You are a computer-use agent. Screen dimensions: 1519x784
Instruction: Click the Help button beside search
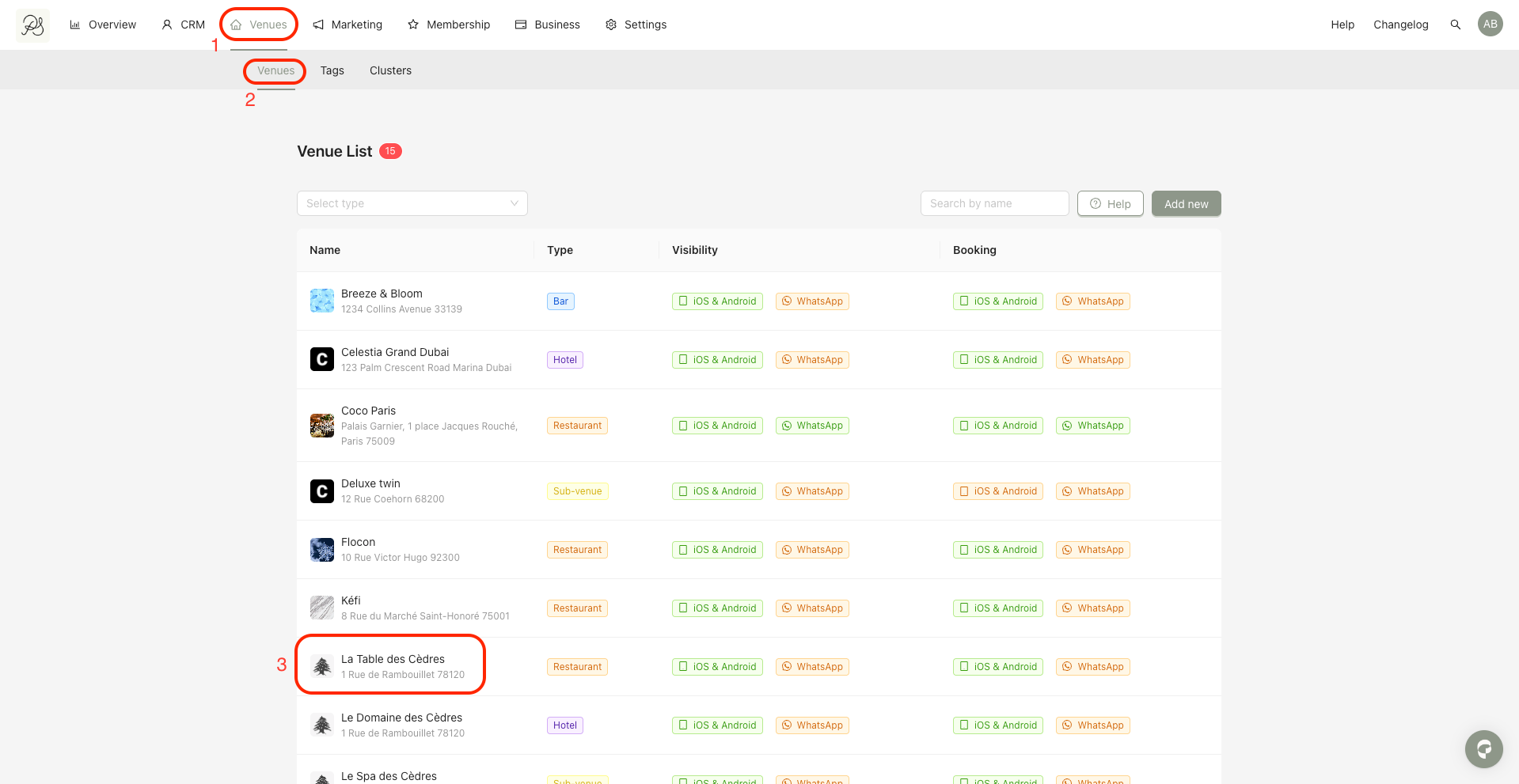(1110, 203)
